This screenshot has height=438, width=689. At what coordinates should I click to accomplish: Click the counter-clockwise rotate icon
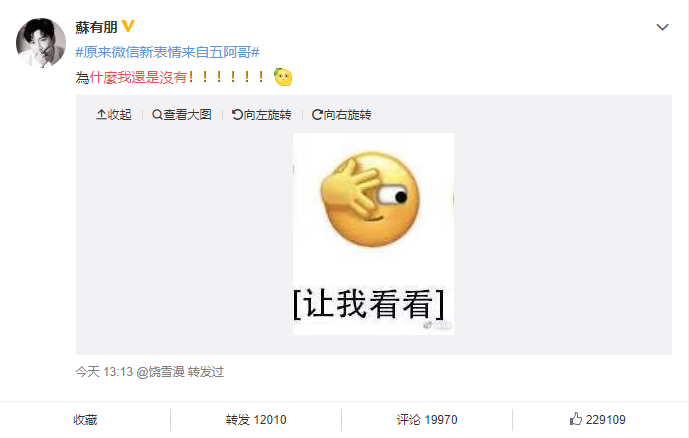click(237, 115)
